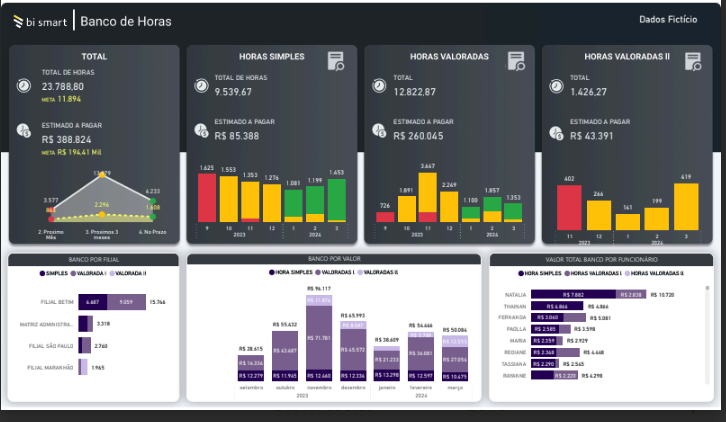
Task: Click the Horas Valoradas document search icon
Action: (515, 62)
